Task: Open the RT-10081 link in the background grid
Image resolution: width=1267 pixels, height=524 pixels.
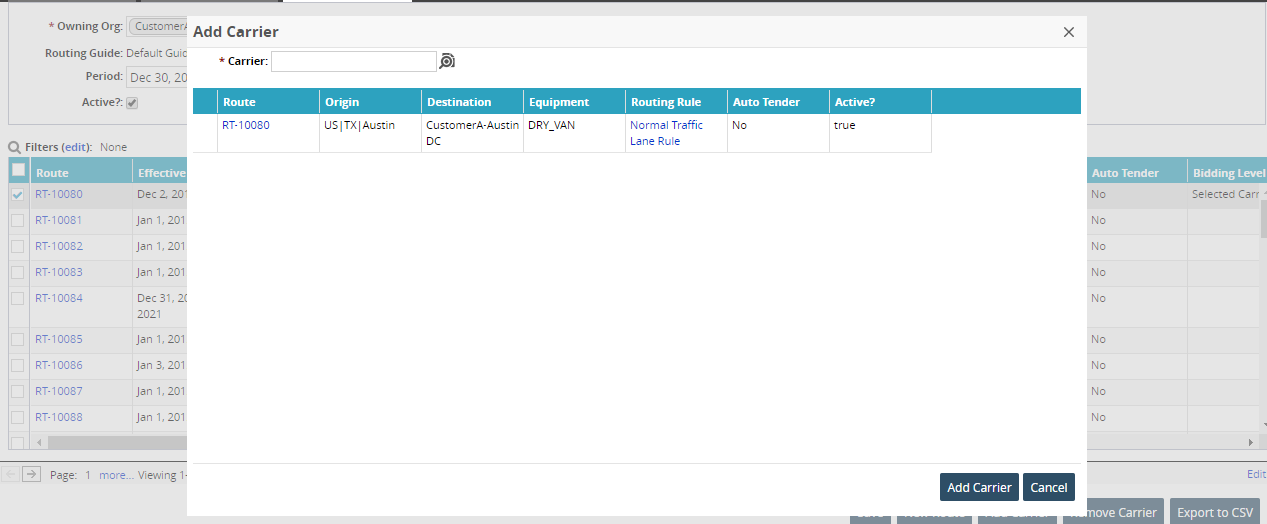Action: tap(59, 220)
